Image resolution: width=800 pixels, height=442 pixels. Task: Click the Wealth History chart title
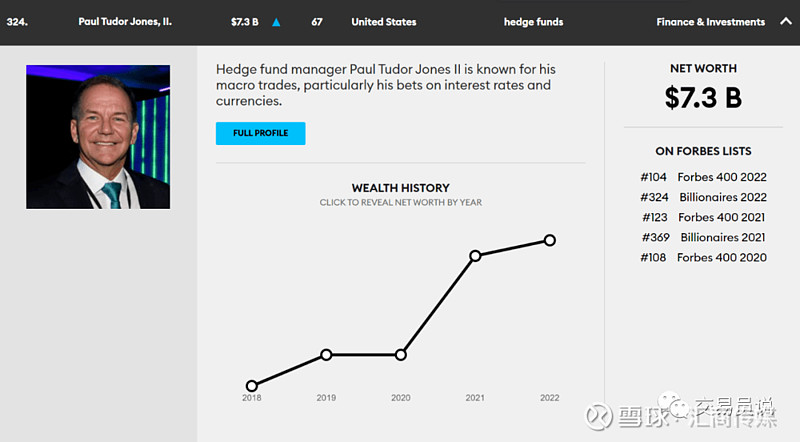click(x=400, y=188)
